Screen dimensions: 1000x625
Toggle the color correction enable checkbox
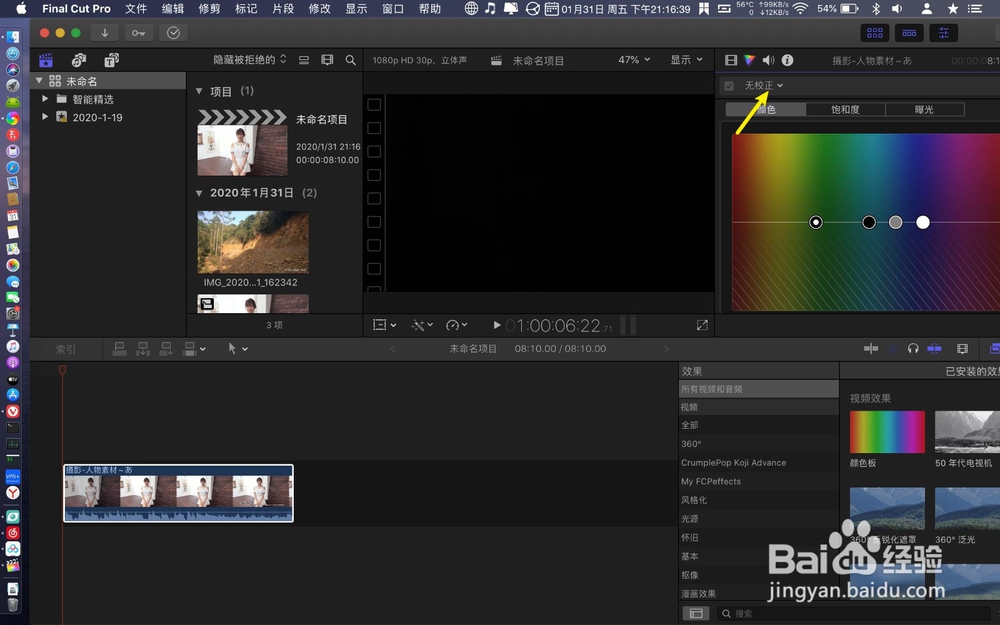click(x=729, y=85)
